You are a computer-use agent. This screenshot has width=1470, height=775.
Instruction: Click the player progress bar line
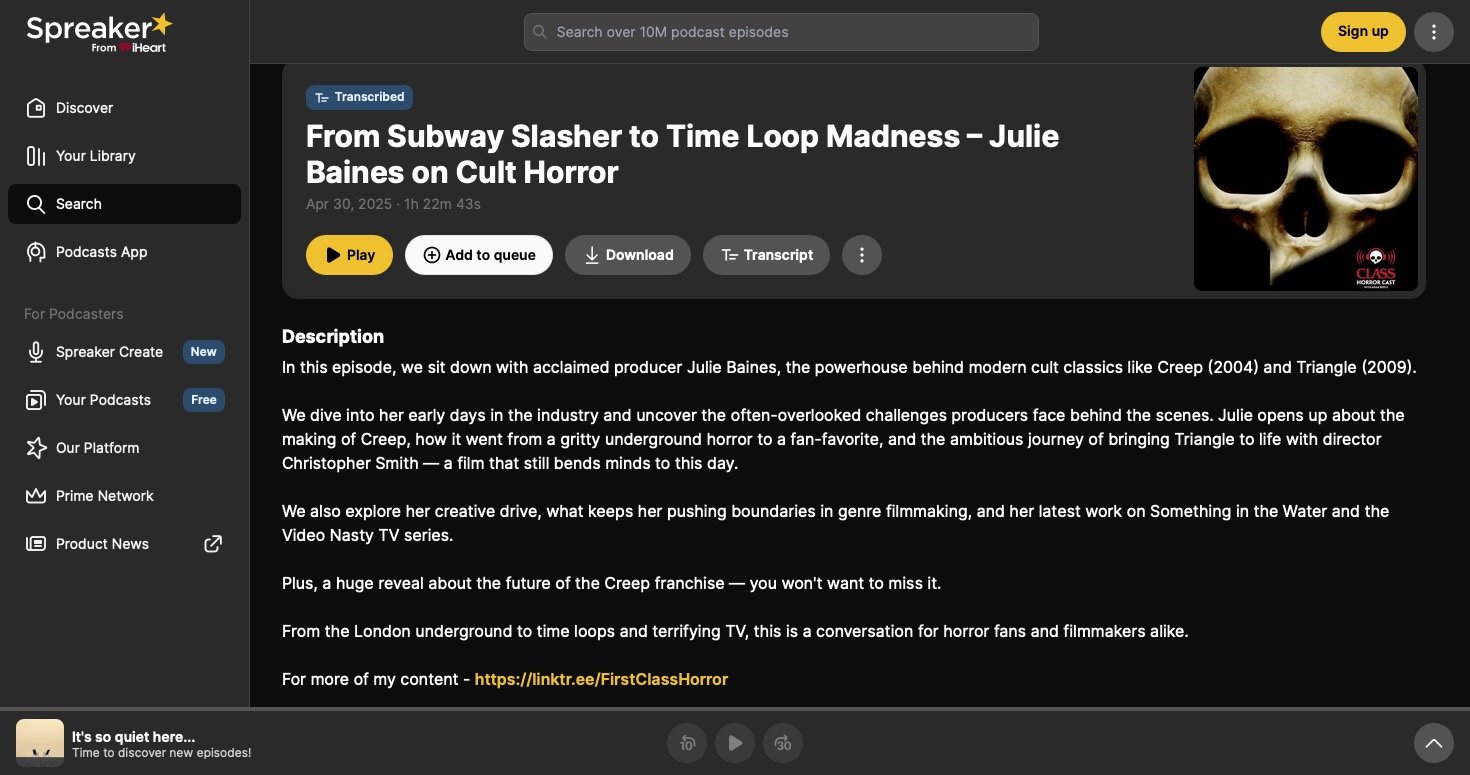735,709
